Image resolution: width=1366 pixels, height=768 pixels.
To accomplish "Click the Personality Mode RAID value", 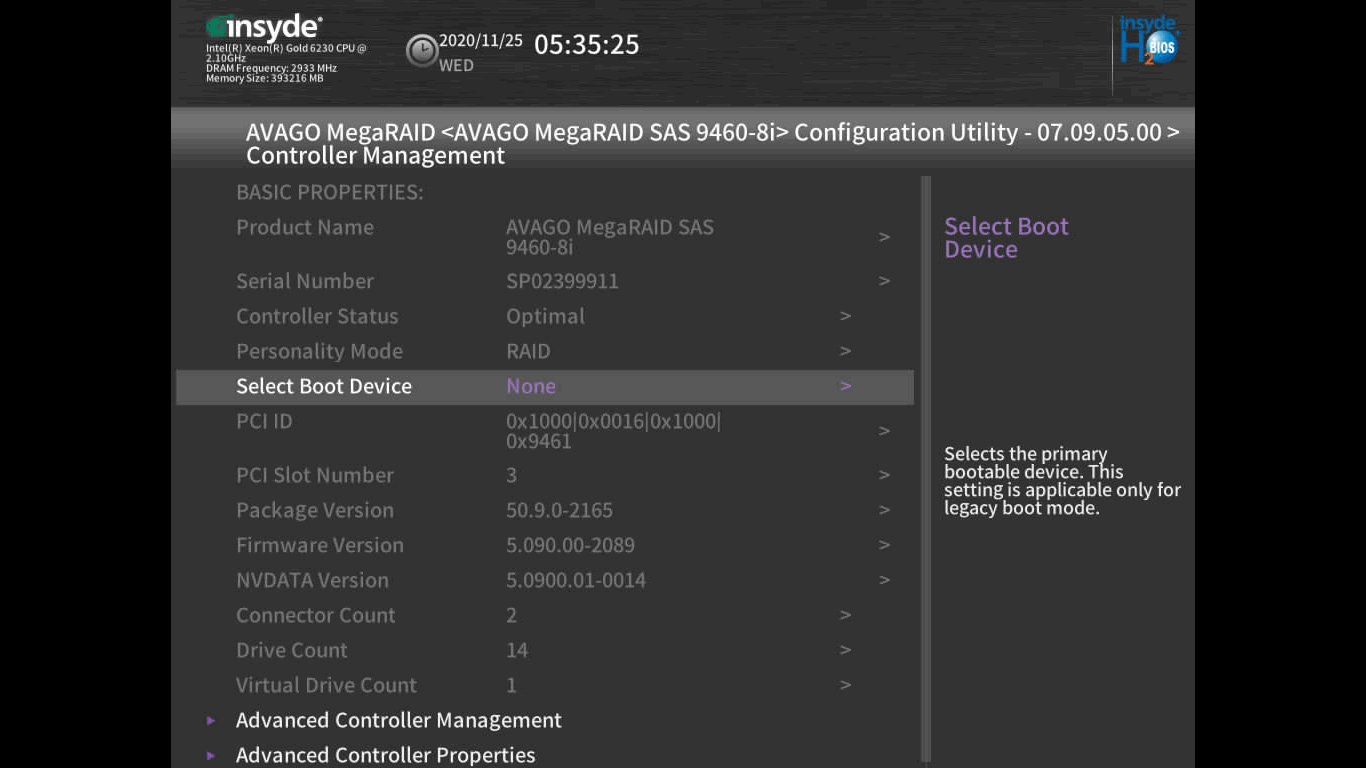I will tap(528, 351).
